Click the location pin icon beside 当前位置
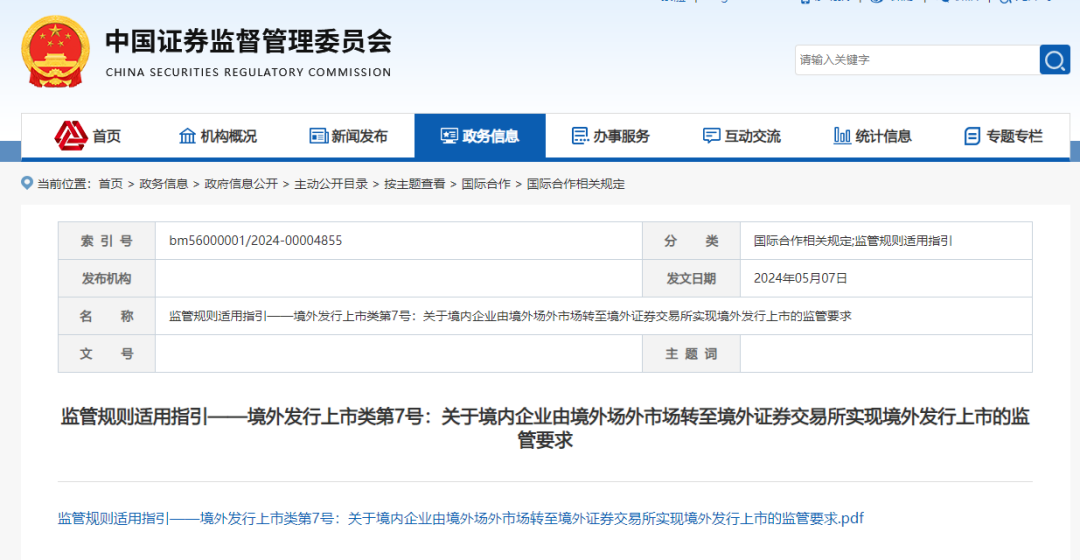 pyautogui.click(x=27, y=183)
